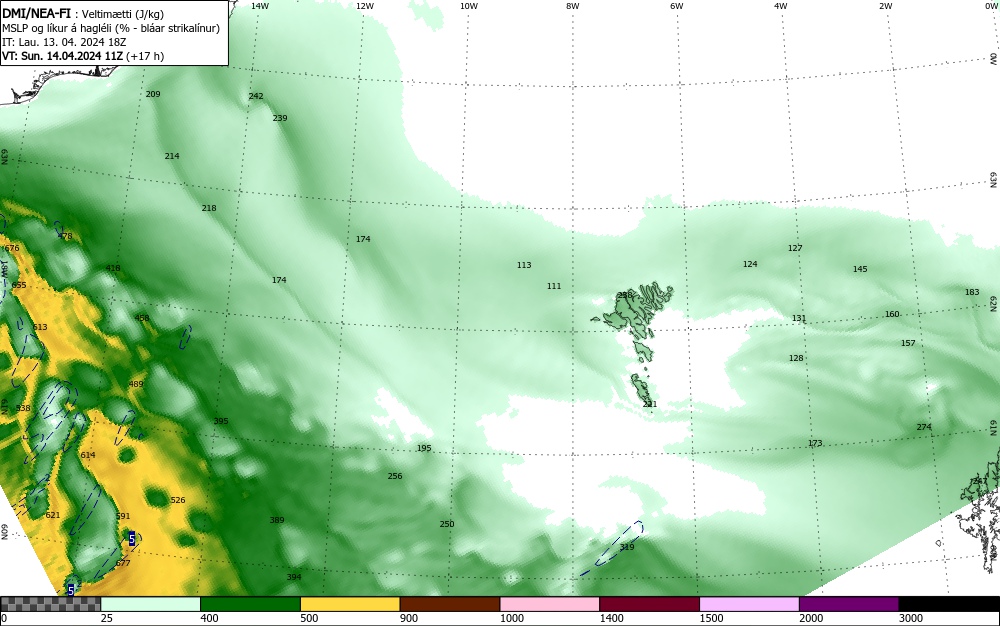Click the map value 195
The height and width of the screenshot is (626, 1000).
(x=424, y=448)
